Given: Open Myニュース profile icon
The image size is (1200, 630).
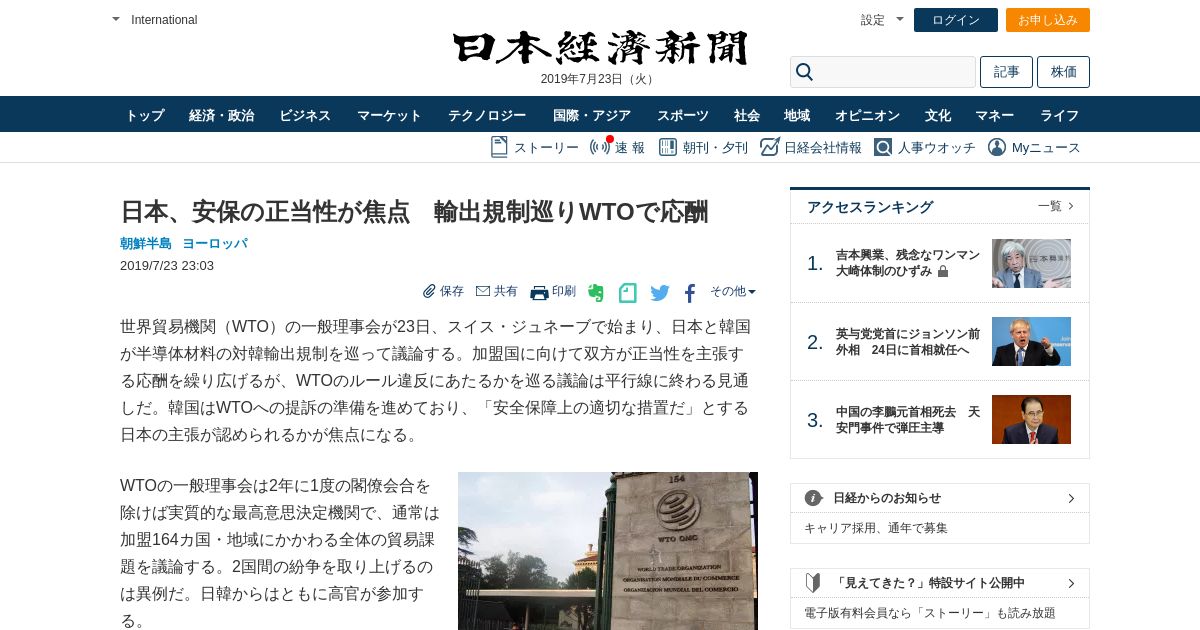Looking at the screenshot, I should tap(997, 147).
